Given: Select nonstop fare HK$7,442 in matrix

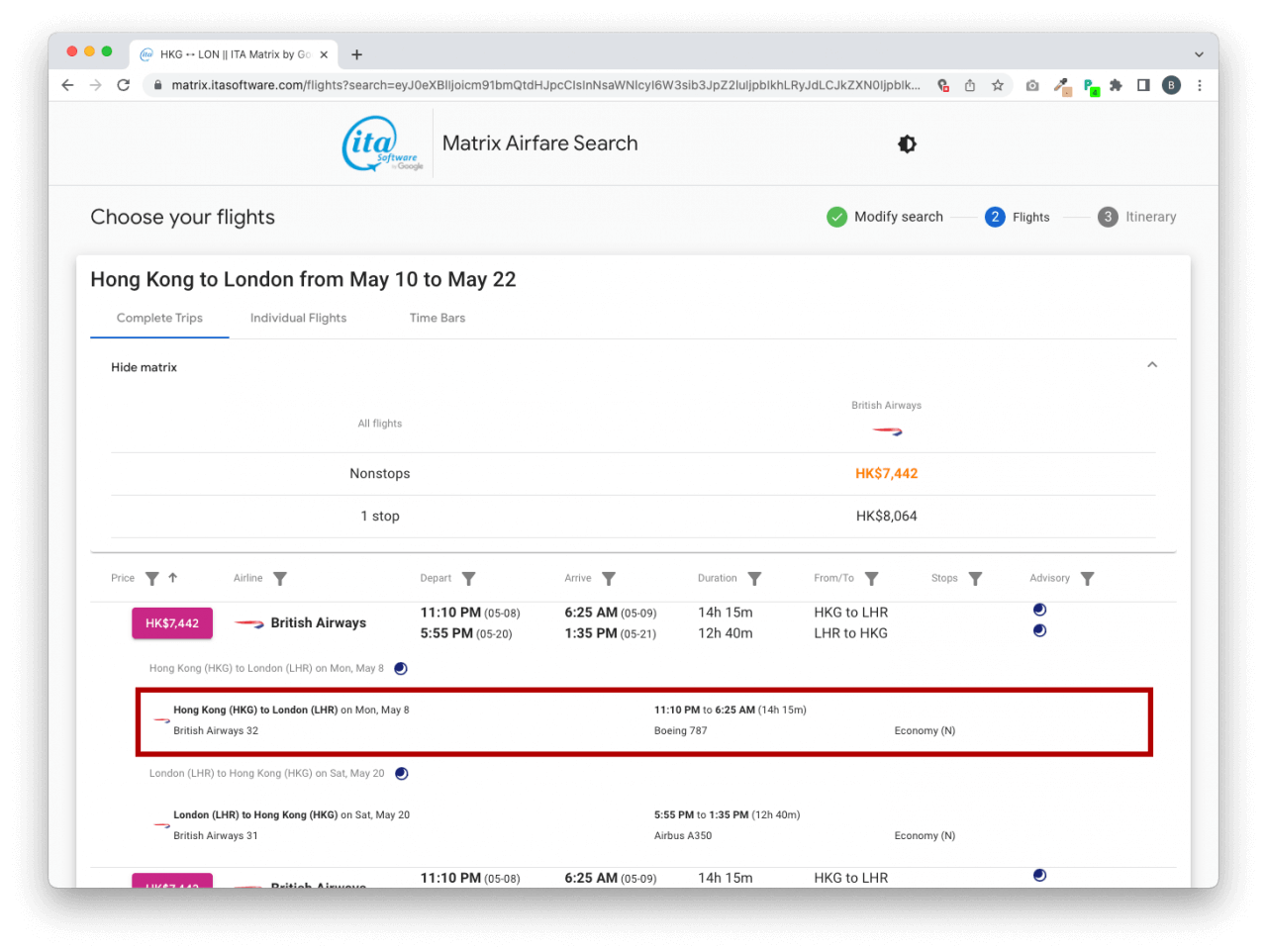Looking at the screenshot, I should pos(887,474).
